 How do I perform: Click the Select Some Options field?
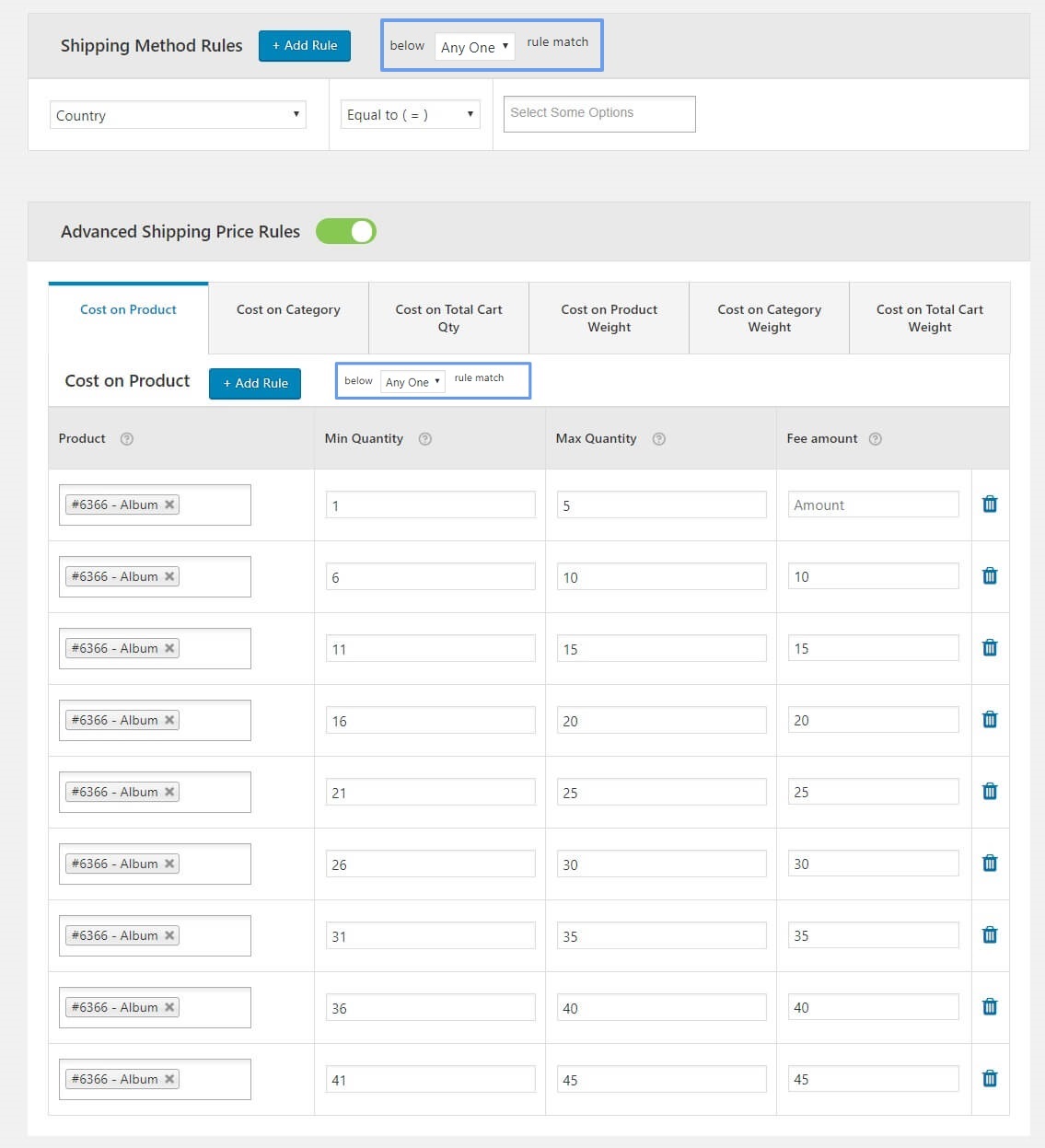(598, 112)
